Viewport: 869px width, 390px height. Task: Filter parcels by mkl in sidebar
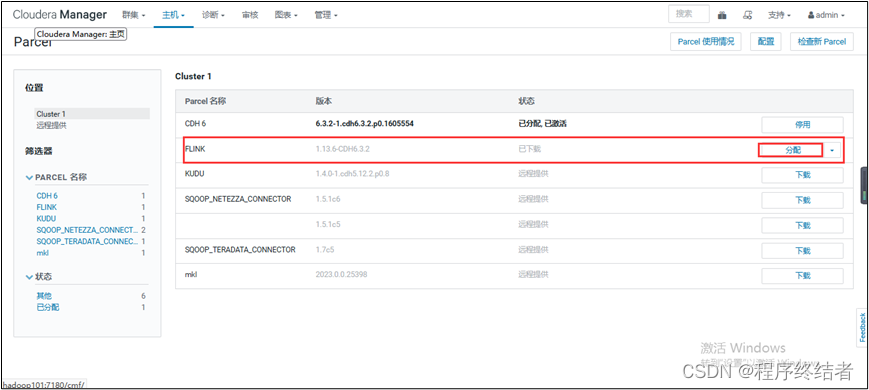(x=43, y=253)
